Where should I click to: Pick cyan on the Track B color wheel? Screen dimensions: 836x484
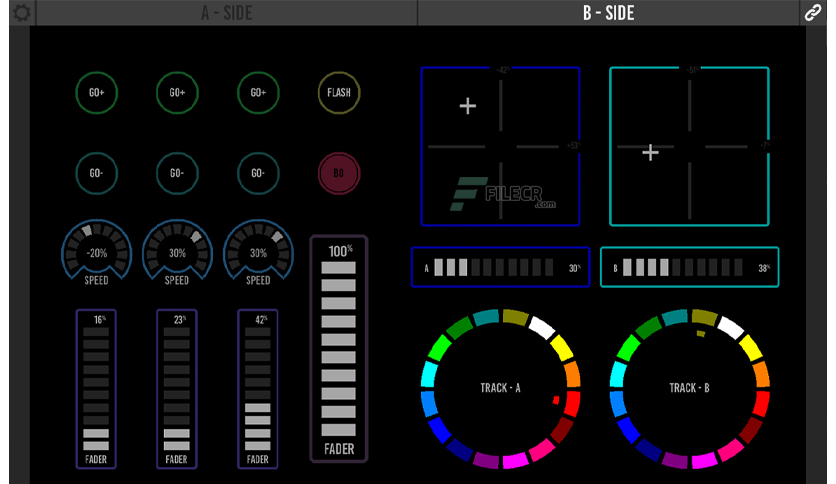click(618, 374)
